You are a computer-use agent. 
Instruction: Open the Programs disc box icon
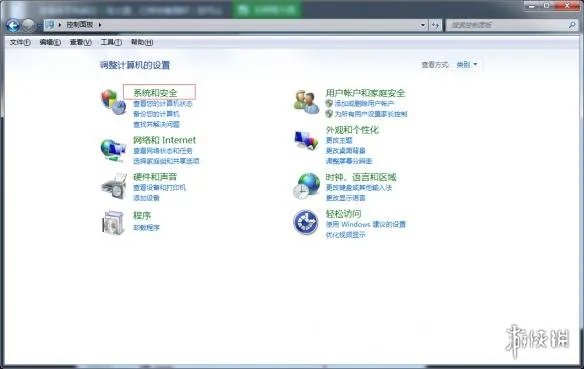[113, 222]
